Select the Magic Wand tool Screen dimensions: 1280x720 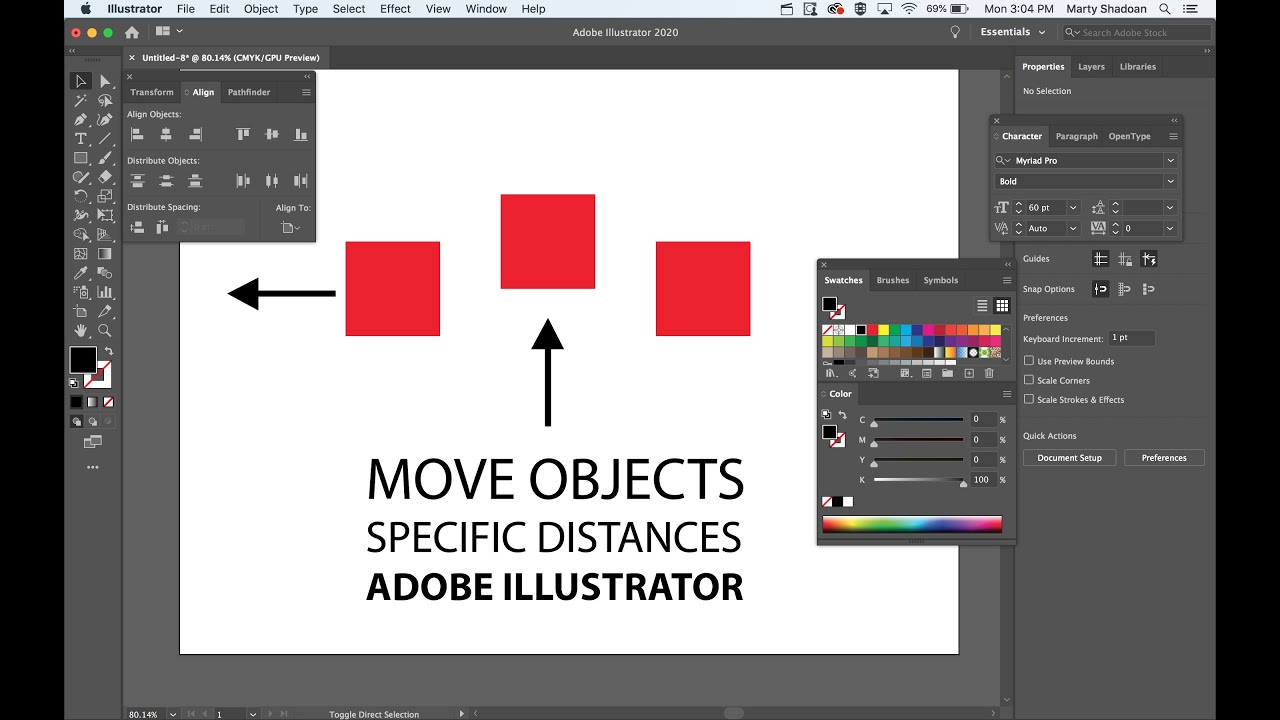point(81,100)
